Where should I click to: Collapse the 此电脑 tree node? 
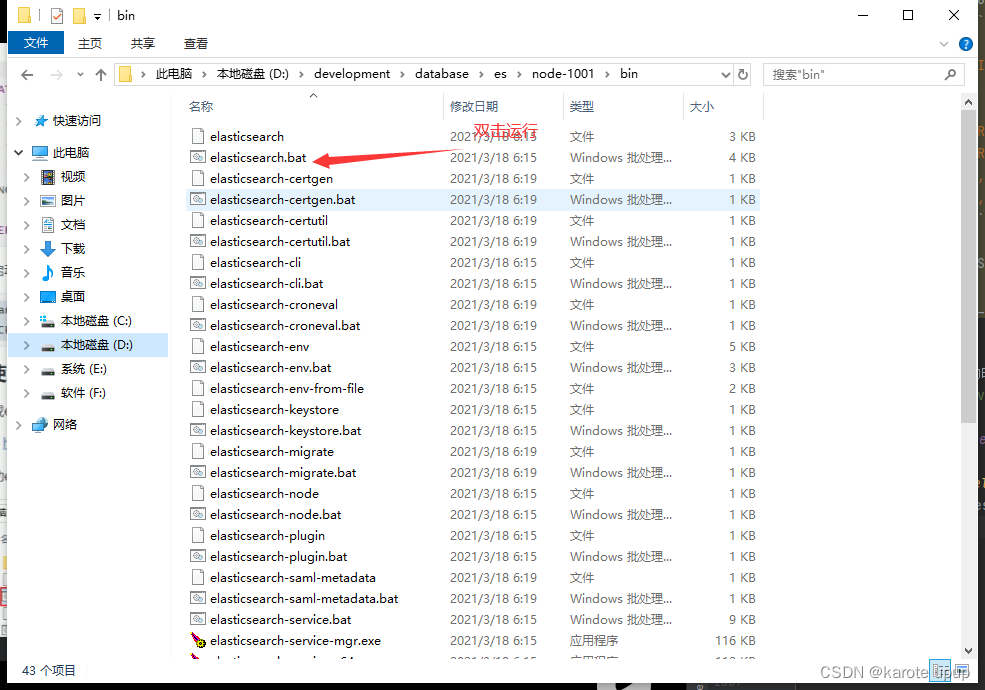click(18, 152)
